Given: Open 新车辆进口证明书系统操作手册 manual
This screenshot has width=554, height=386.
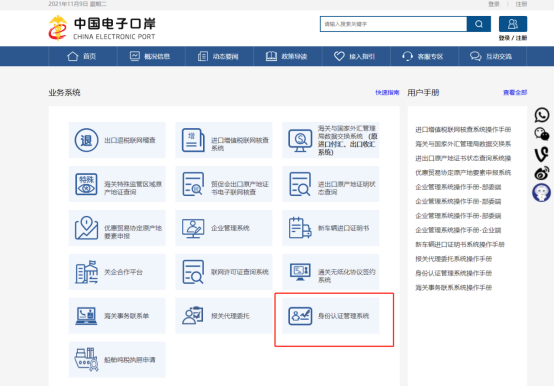Looking at the screenshot, I should click(460, 244).
